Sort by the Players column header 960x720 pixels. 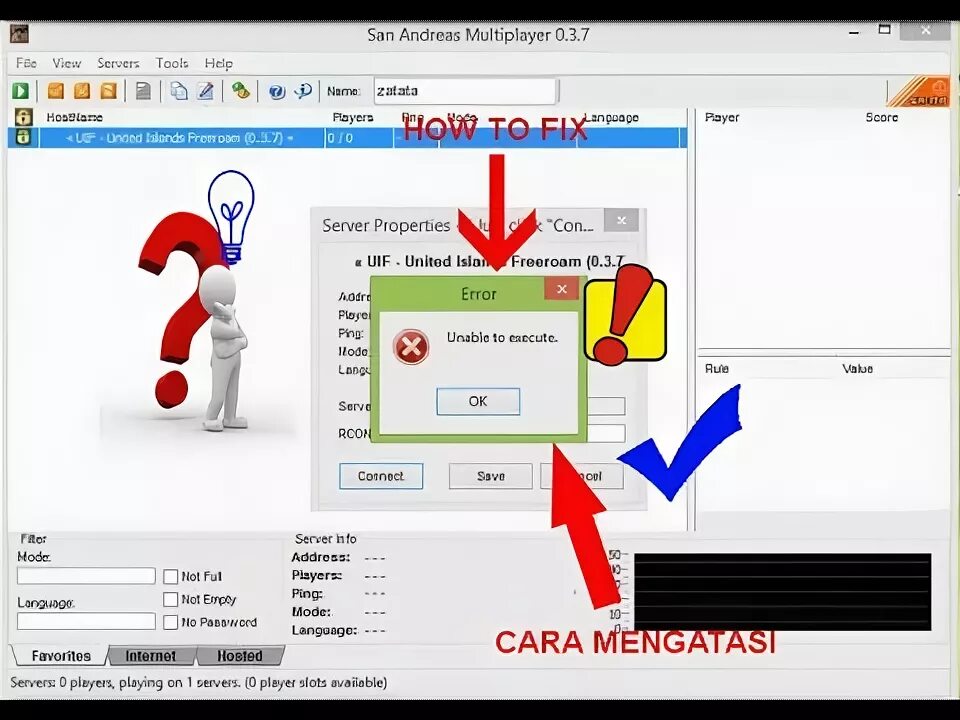[x=353, y=117]
